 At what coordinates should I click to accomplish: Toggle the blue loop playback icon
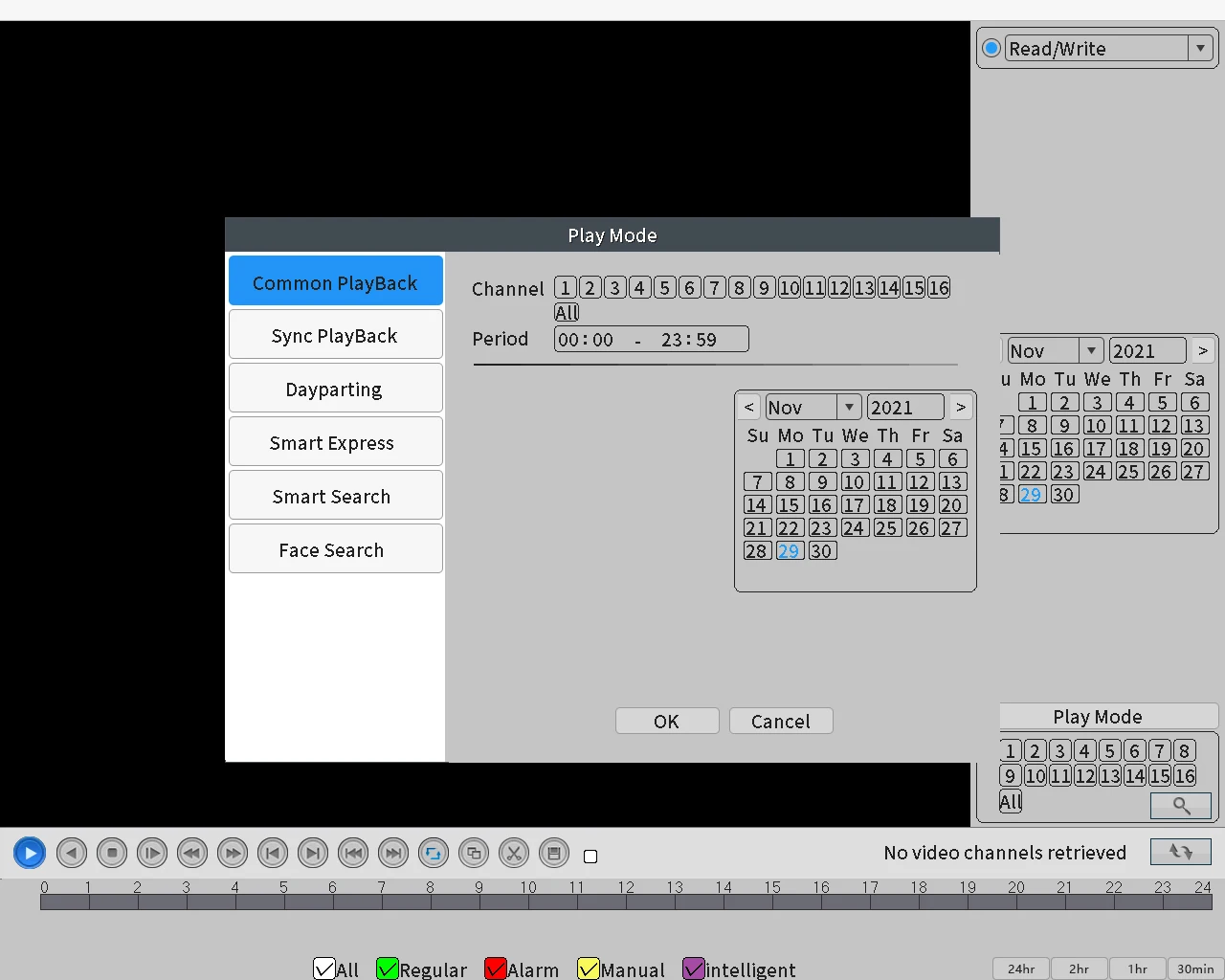click(x=434, y=853)
